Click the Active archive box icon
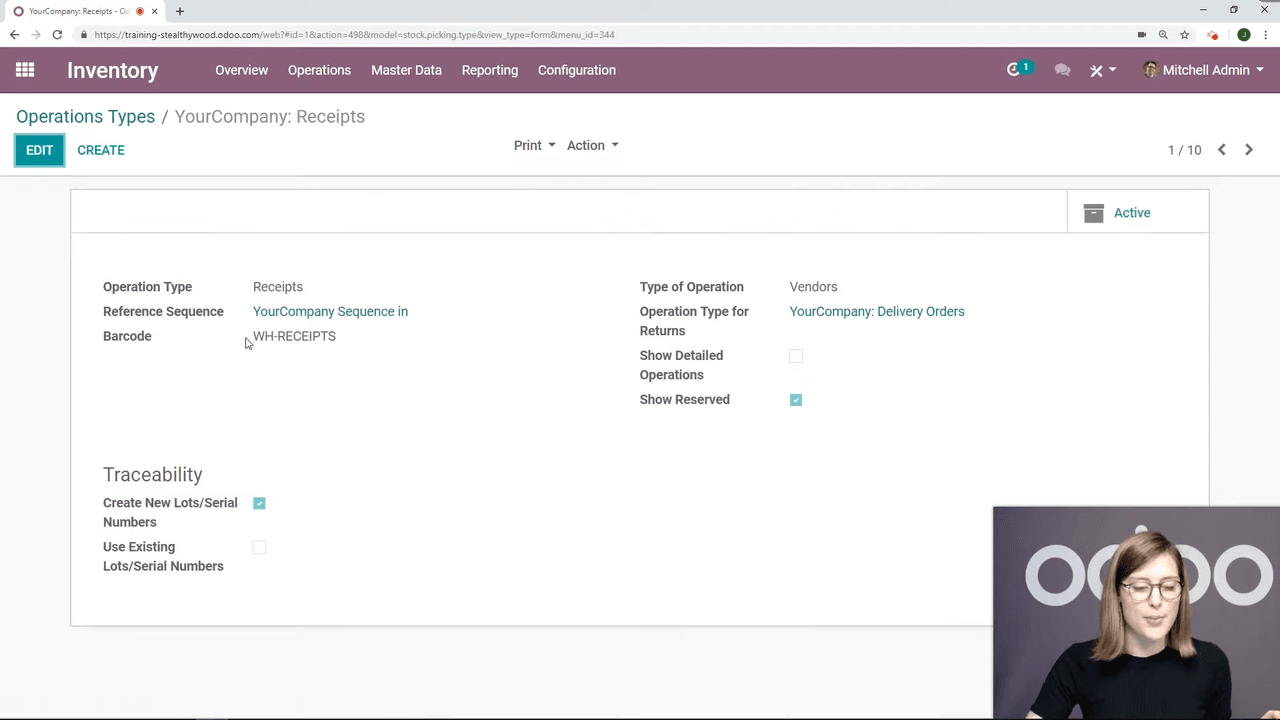The image size is (1280, 720). coord(1094,213)
